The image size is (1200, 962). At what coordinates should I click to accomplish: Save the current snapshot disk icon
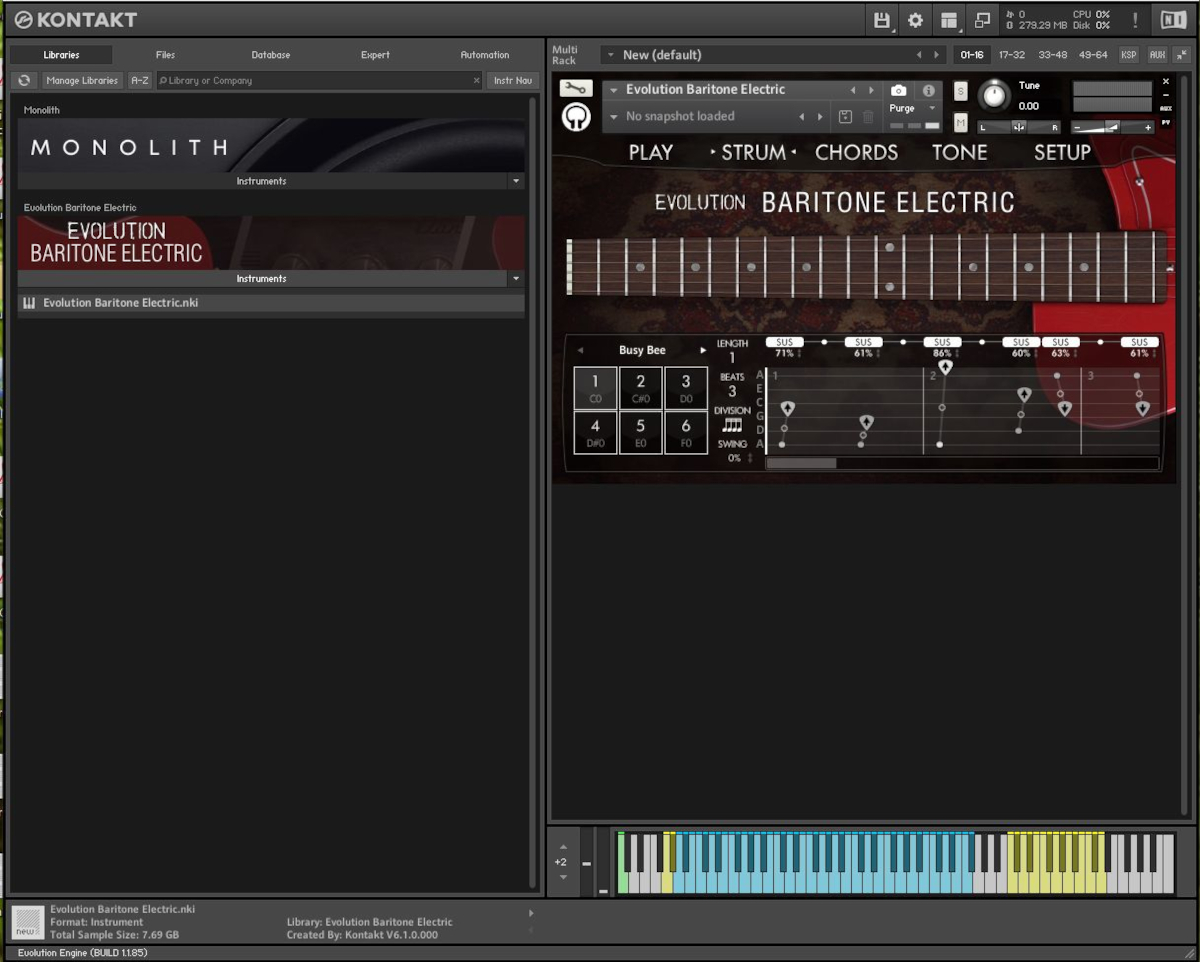[x=844, y=117]
